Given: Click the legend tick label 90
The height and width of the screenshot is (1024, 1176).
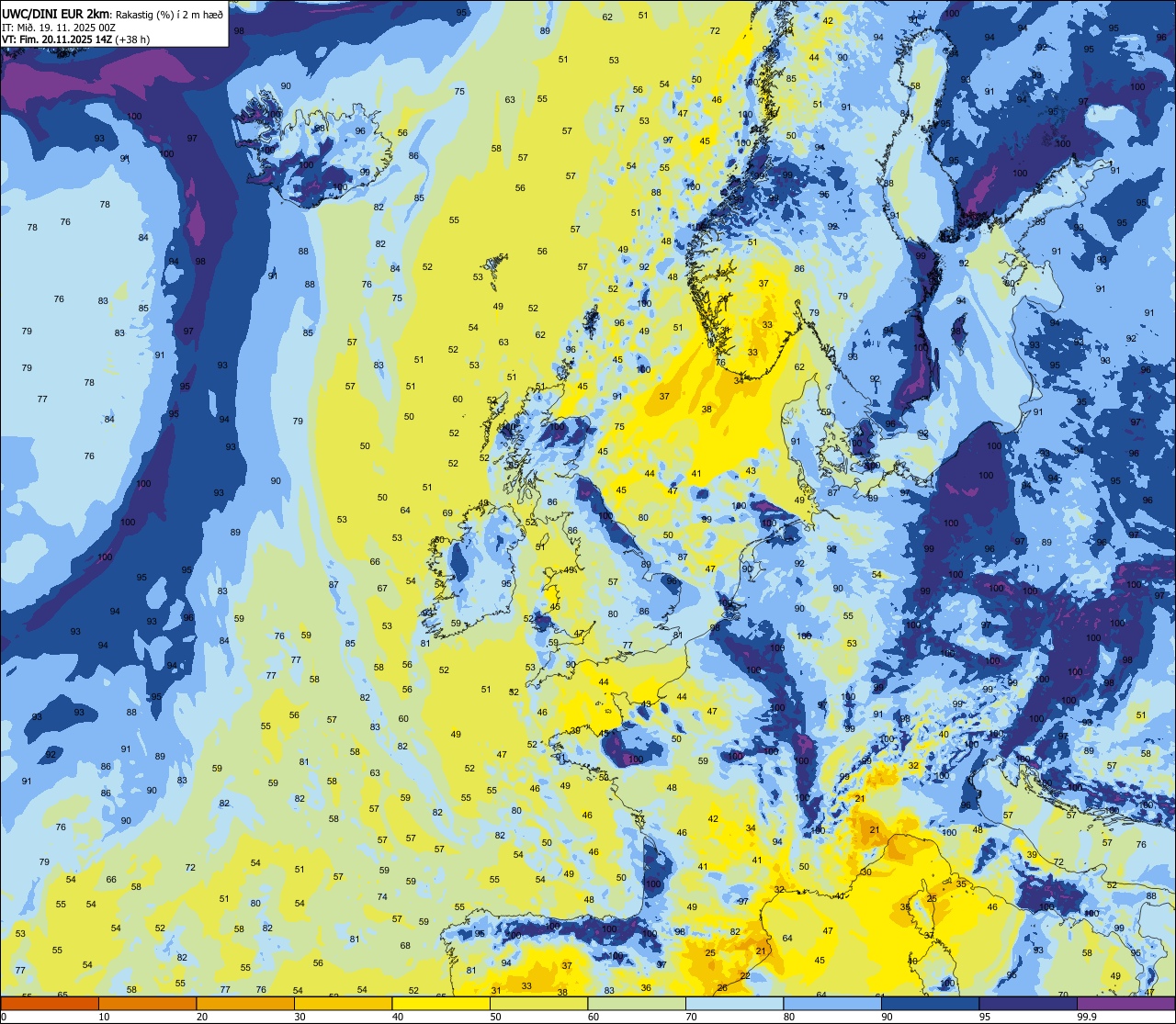Looking at the screenshot, I should coord(887,1017).
